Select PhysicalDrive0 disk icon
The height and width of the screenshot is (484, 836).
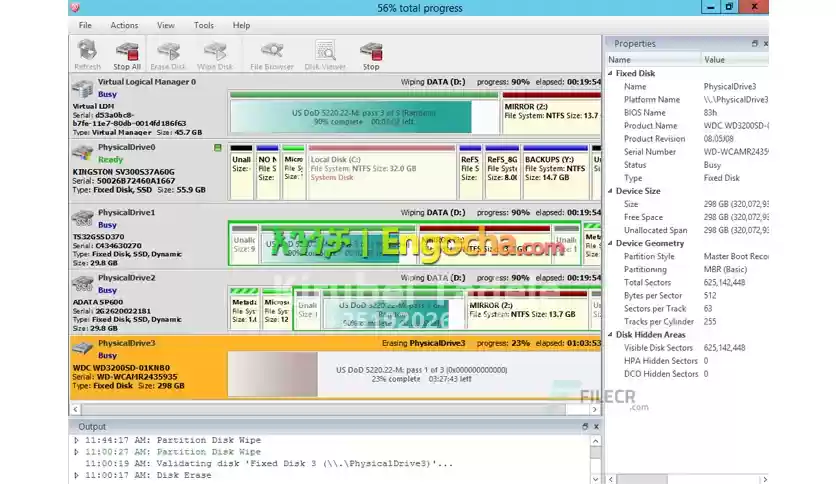click(x=83, y=152)
